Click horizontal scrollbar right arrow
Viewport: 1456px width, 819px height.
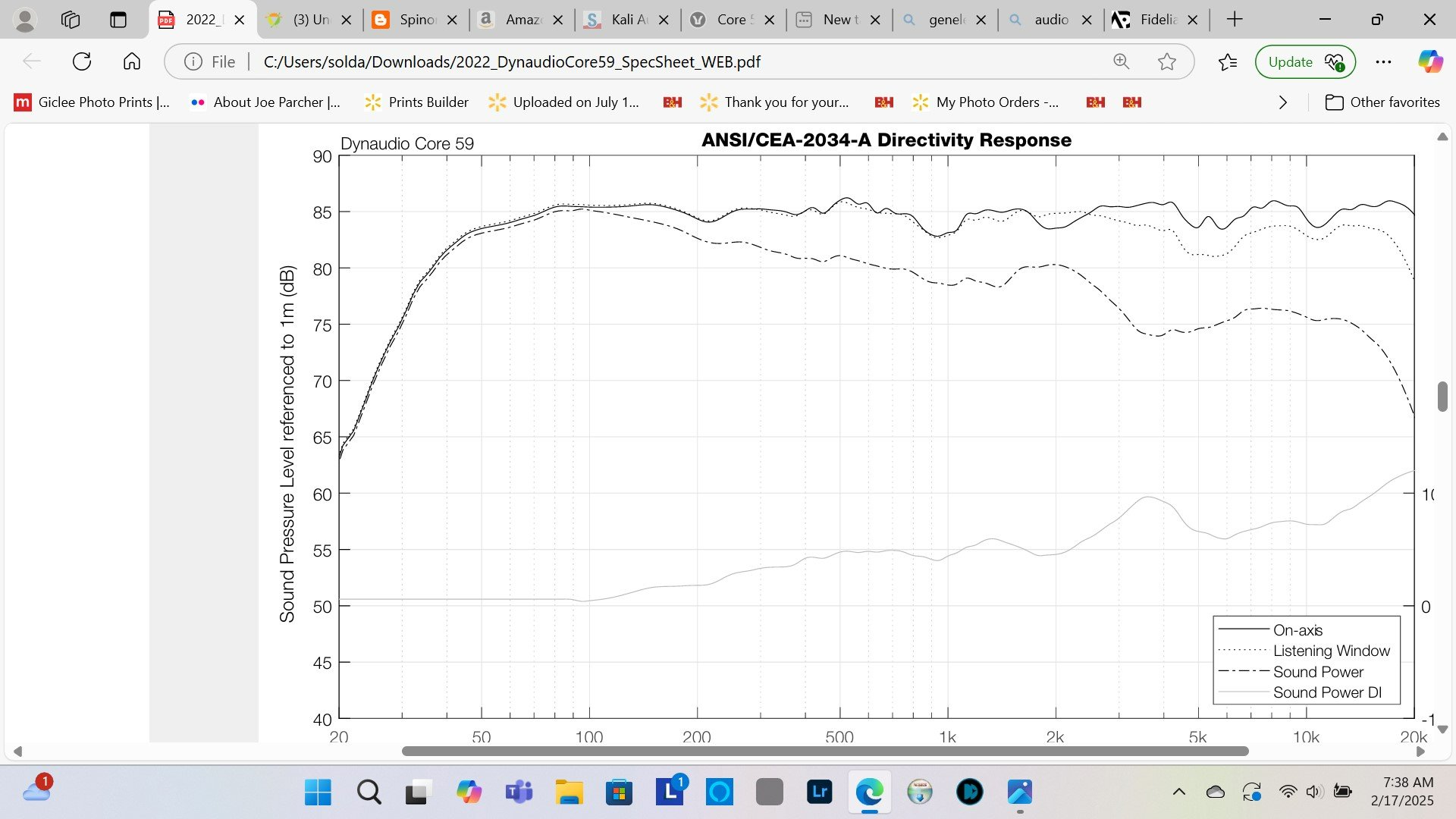pyautogui.click(x=1420, y=751)
